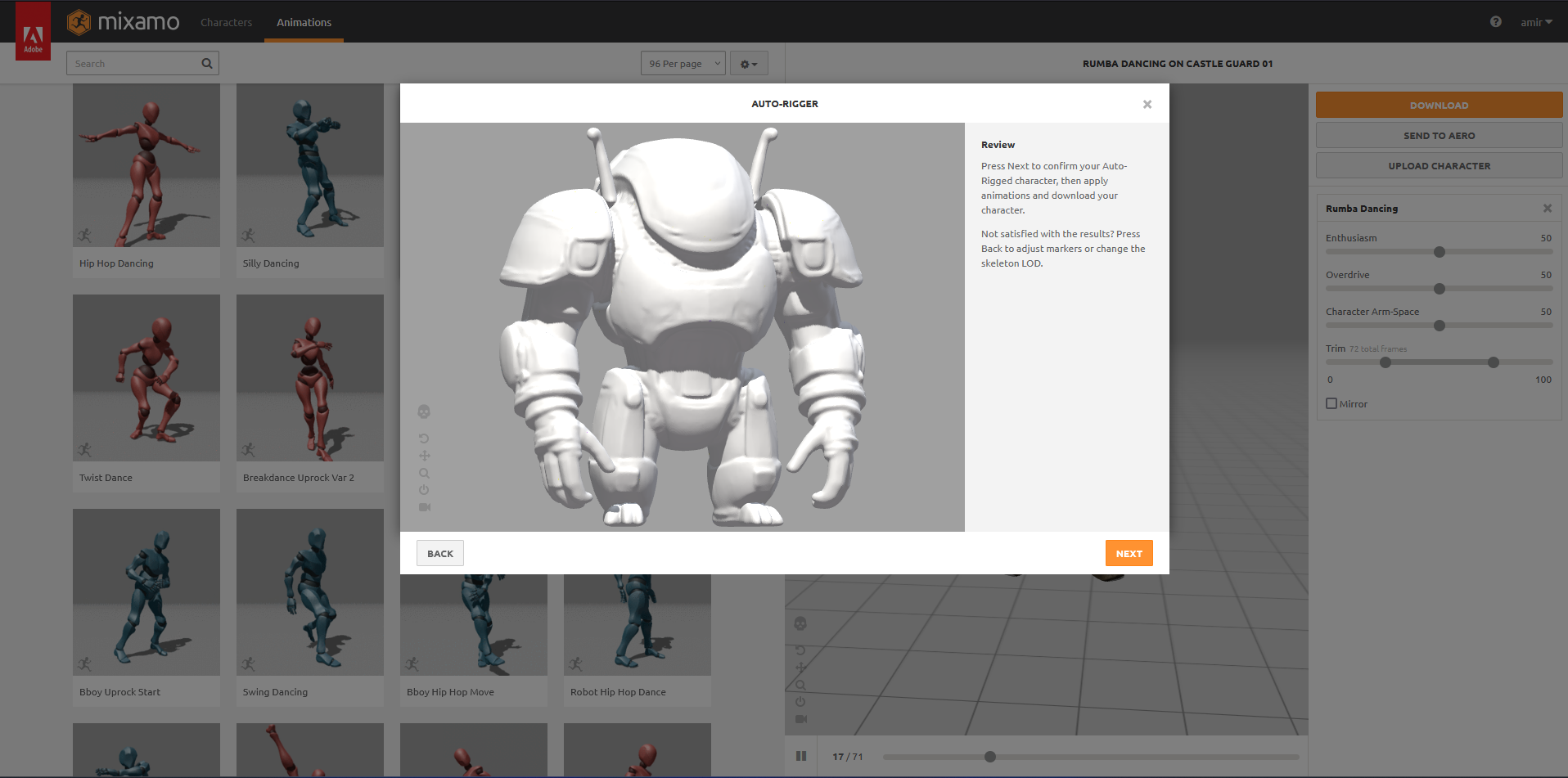Click camera icon in Auto-Rigger viewer
The width and height of the screenshot is (1568, 778).
[x=425, y=507]
